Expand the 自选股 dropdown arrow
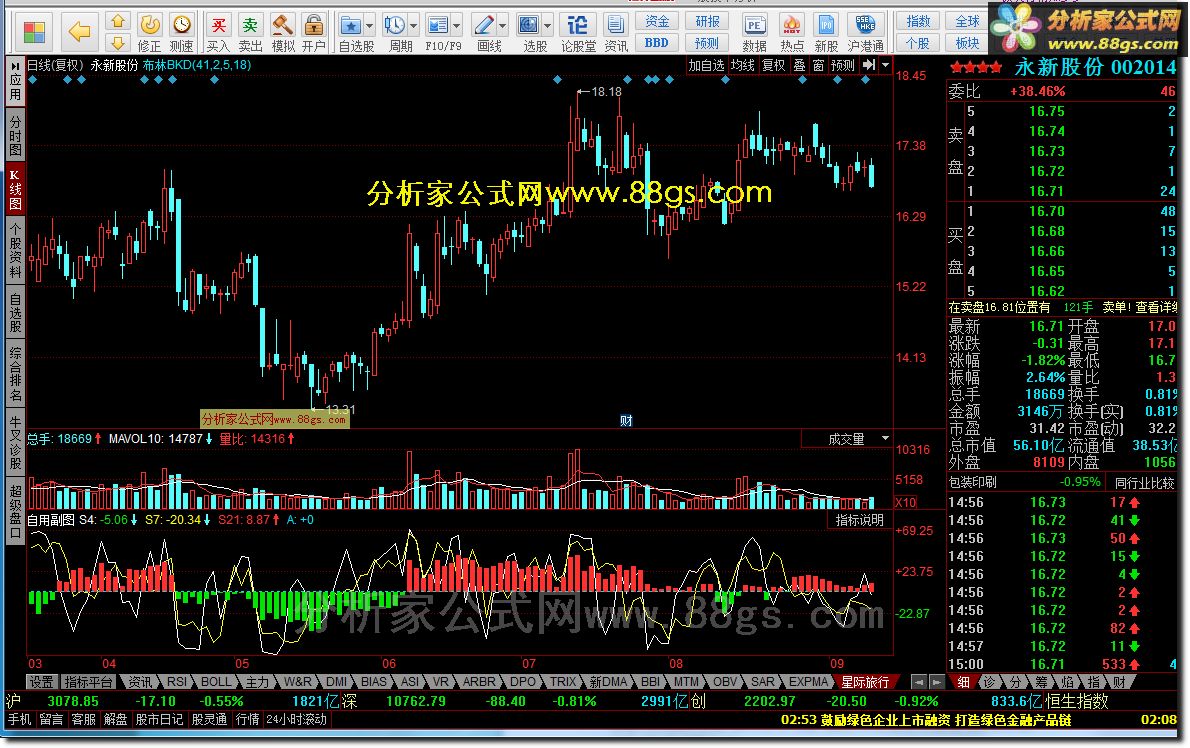This screenshot has width=1190, height=748. [x=369, y=26]
